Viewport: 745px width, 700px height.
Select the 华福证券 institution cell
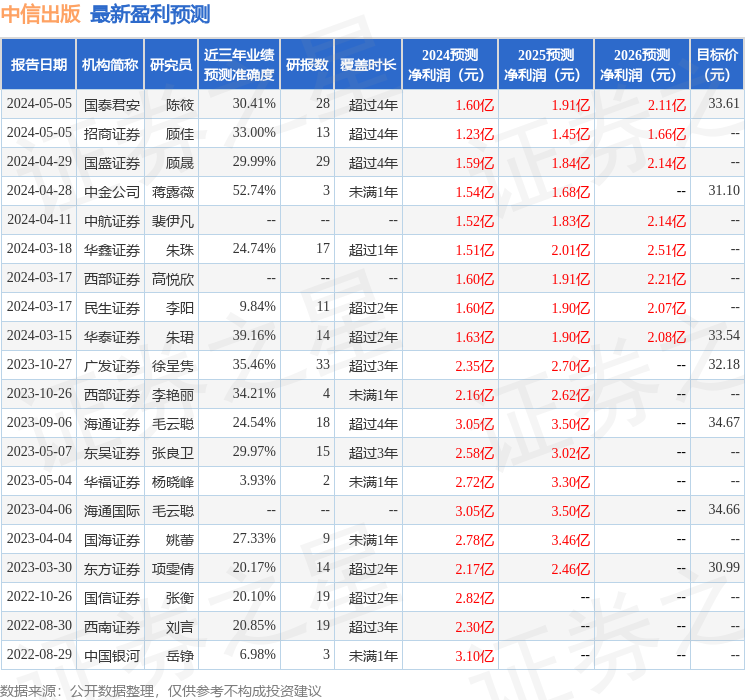coord(112,481)
